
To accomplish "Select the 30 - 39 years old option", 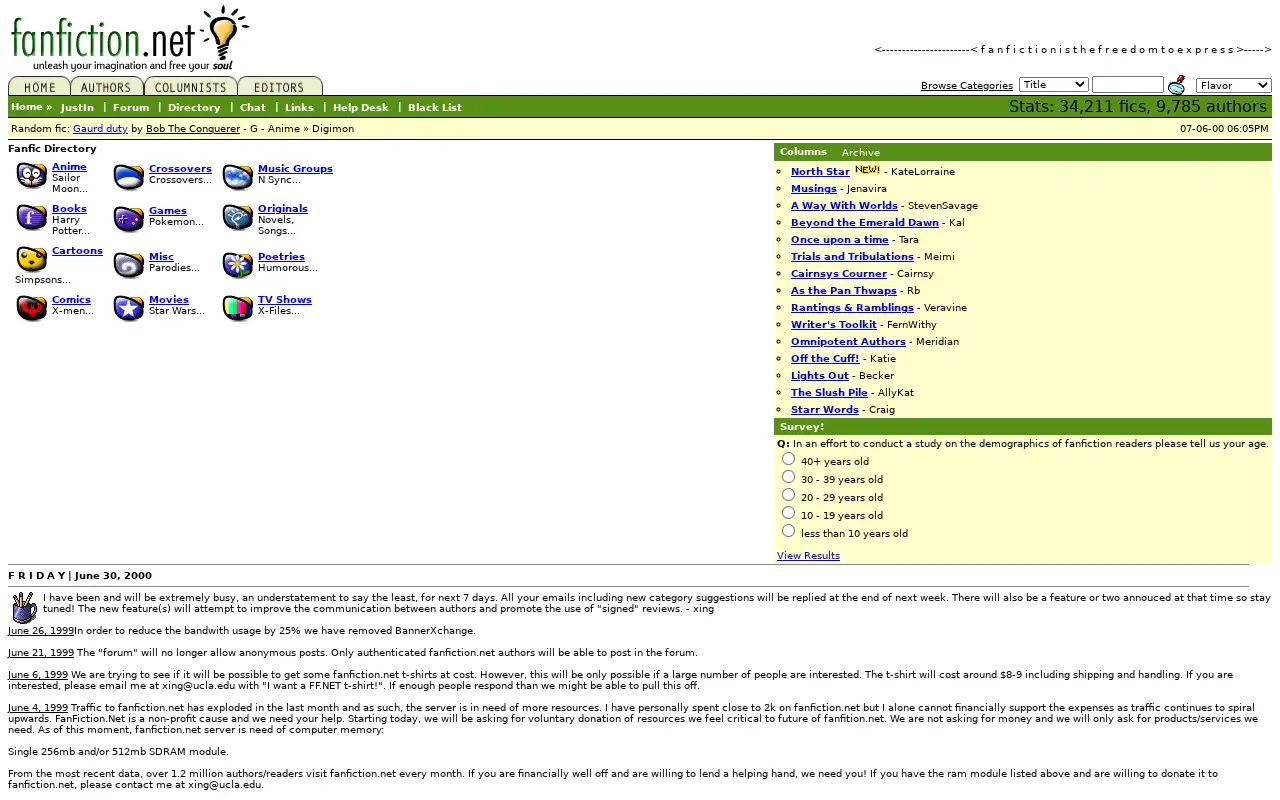I will tap(788, 477).
